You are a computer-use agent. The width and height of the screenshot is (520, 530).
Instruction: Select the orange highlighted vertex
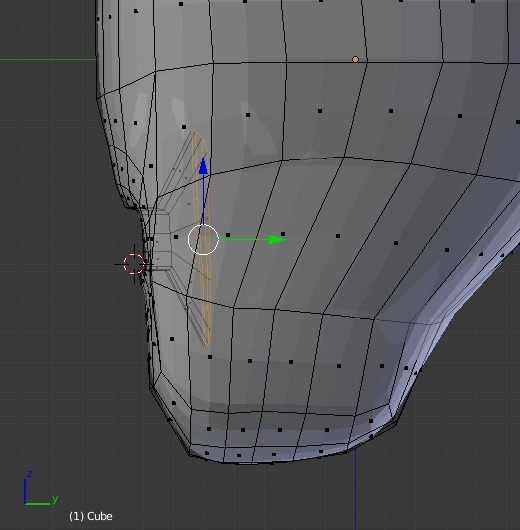point(355,59)
